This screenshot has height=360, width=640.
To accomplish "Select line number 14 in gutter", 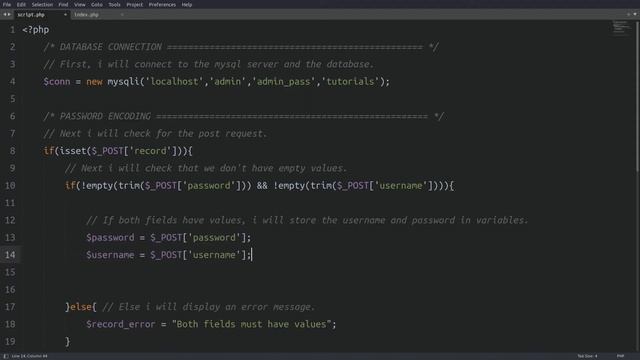I will tap(10, 255).
